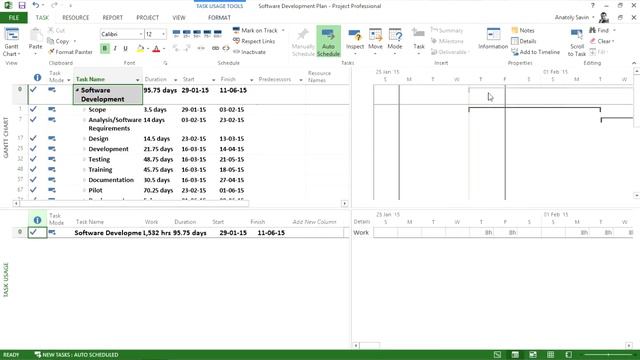Click the checkmark on the Testing row
This screenshot has width=640, height=360.
(x=33, y=159)
